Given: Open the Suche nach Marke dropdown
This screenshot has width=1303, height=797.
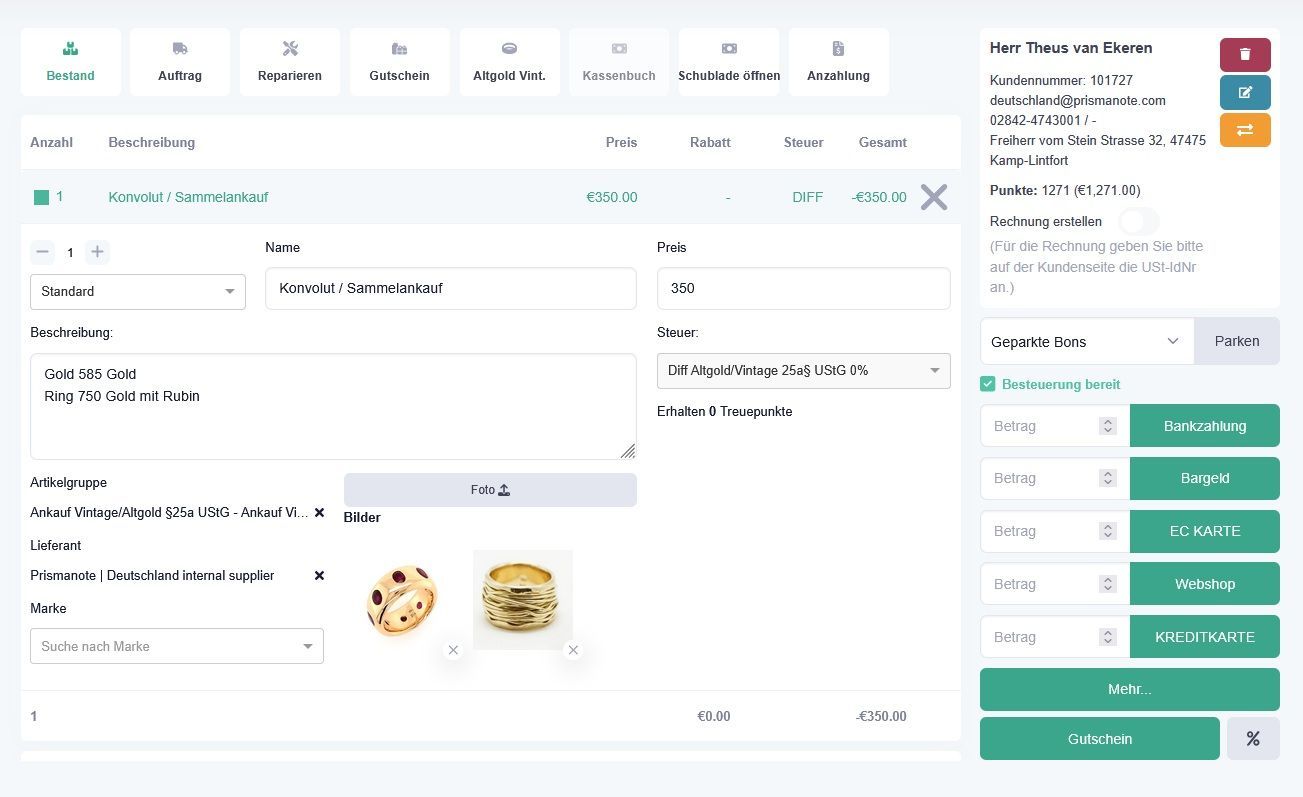Looking at the screenshot, I should (x=177, y=646).
